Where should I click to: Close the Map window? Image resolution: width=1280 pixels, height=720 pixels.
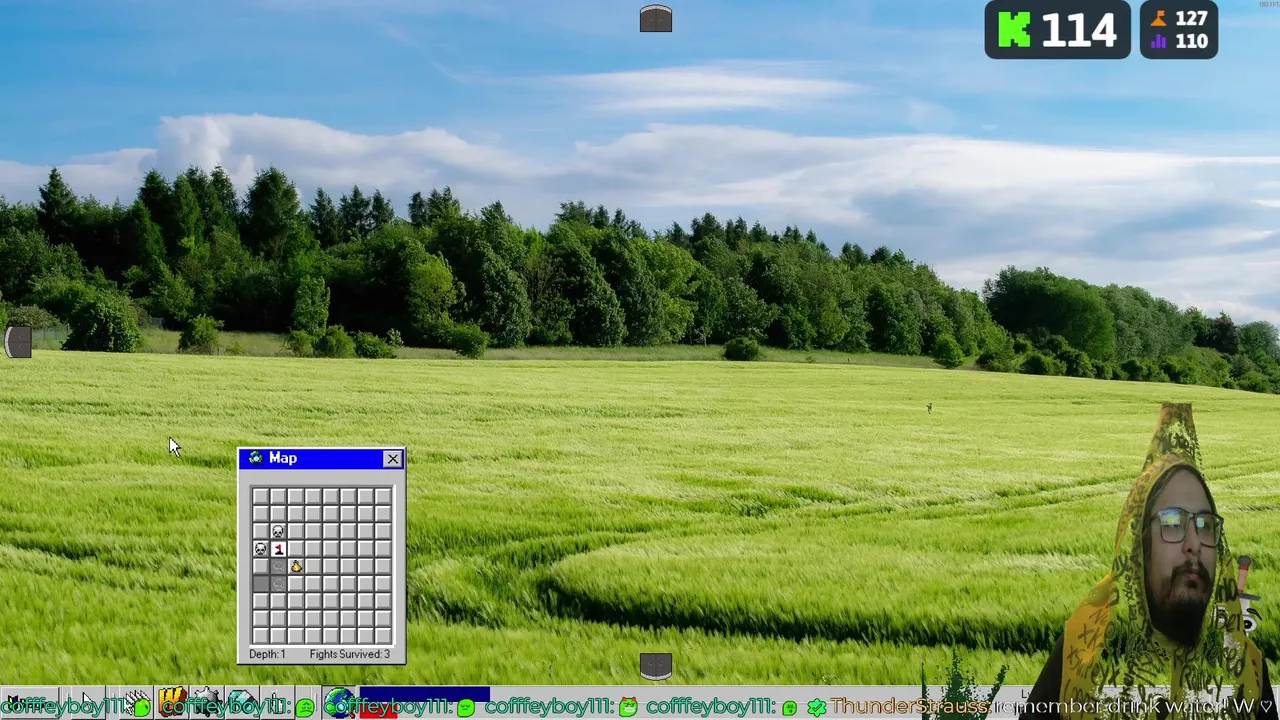coord(392,458)
